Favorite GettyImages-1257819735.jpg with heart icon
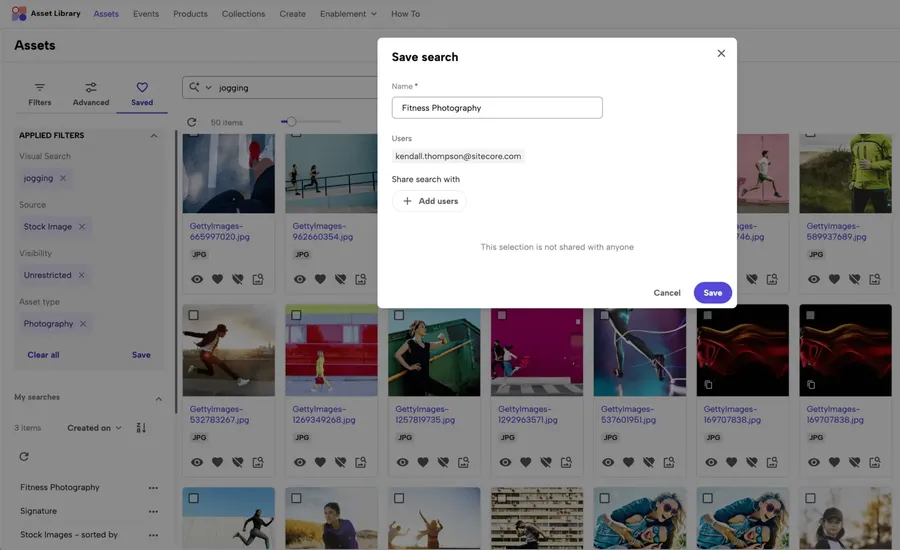Viewport: 900px width, 550px height. coord(423,462)
